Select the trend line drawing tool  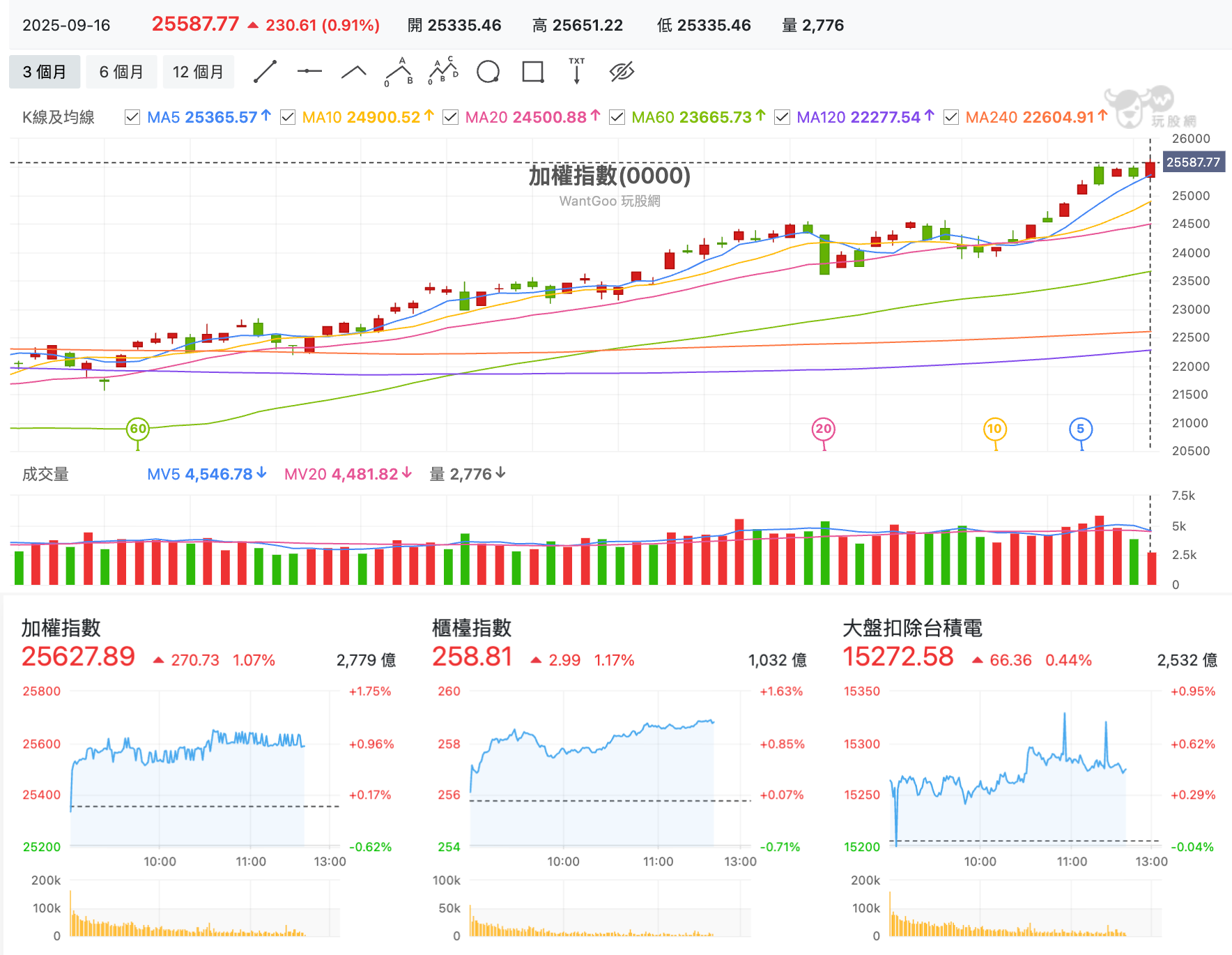[265, 72]
